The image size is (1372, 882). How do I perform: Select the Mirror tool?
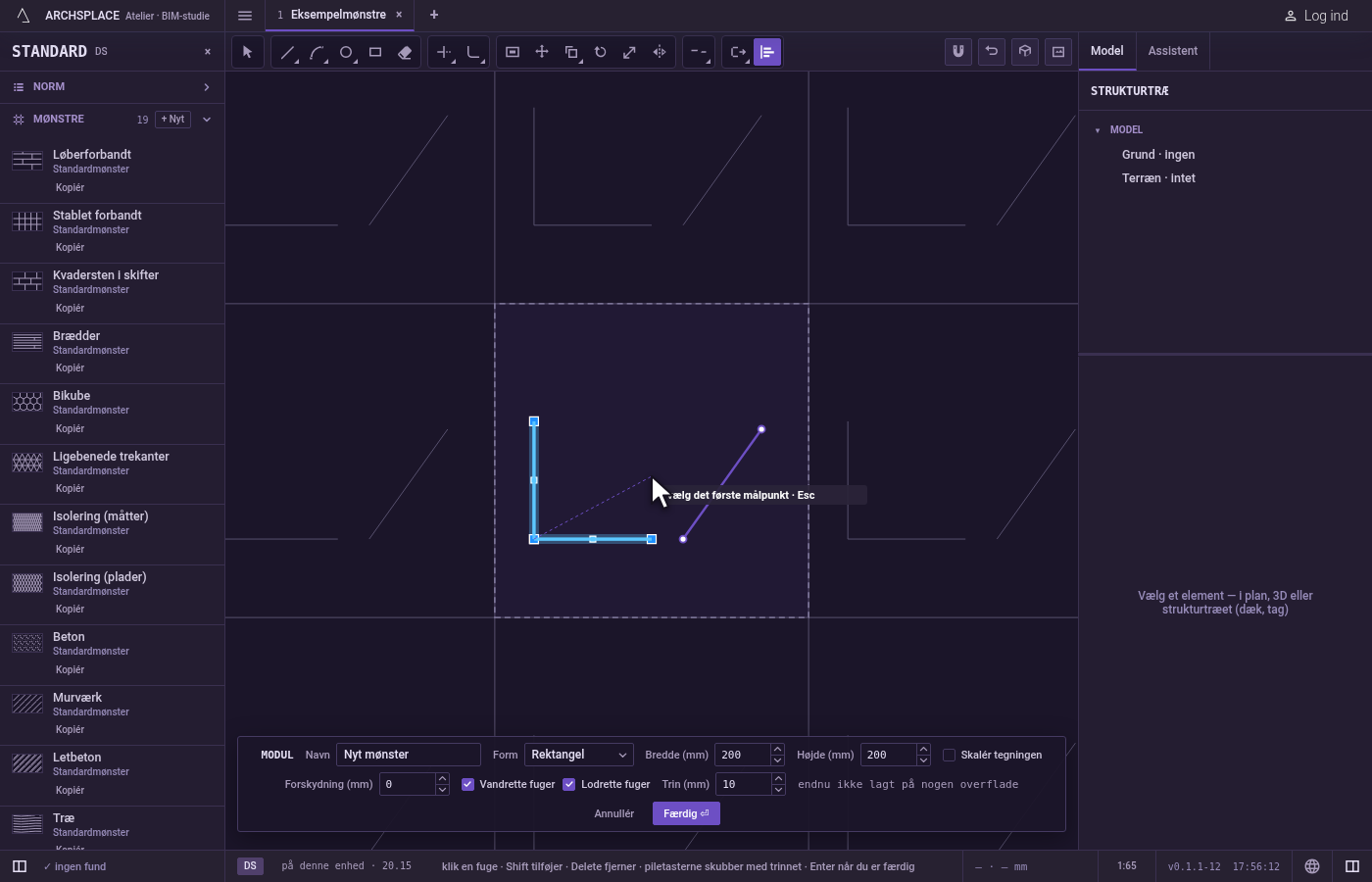coord(660,52)
